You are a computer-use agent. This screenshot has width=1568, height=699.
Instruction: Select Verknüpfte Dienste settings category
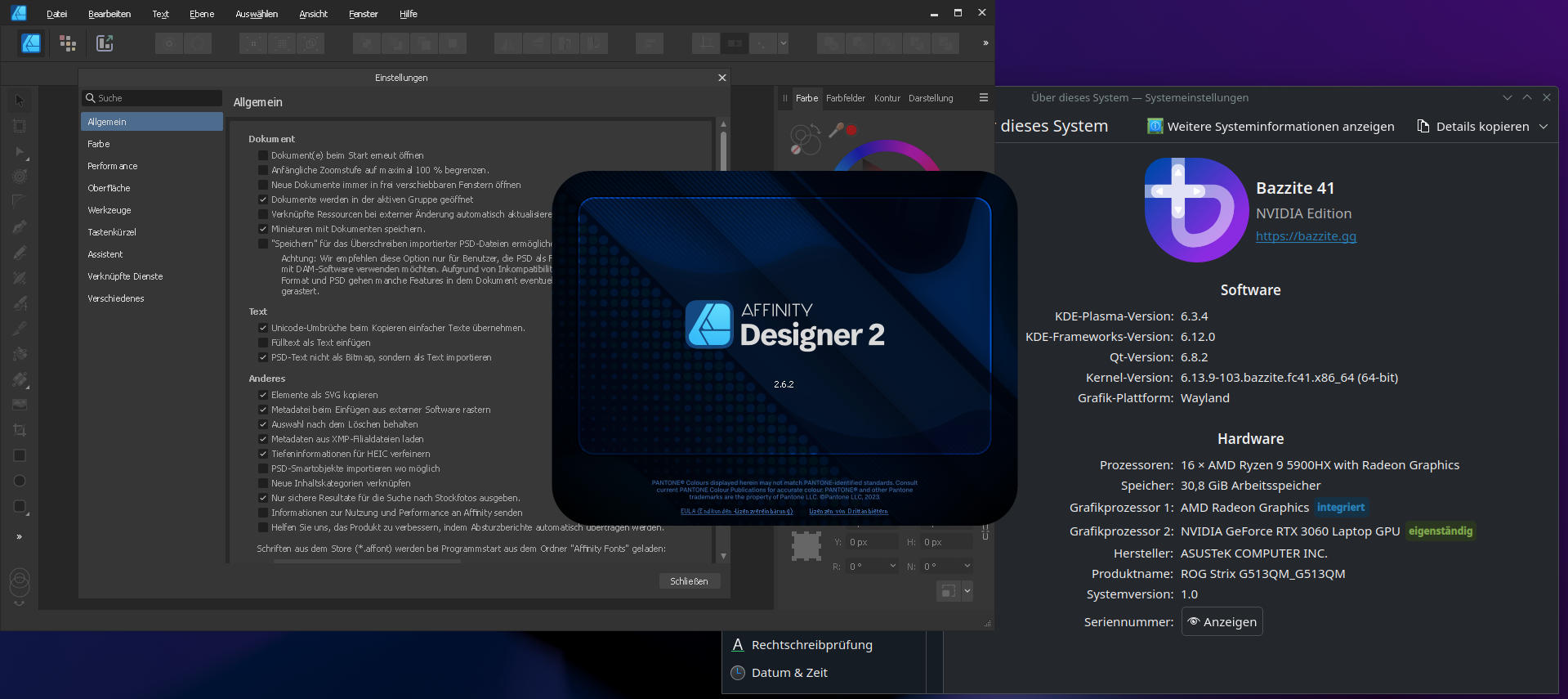(x=152, y=276)
